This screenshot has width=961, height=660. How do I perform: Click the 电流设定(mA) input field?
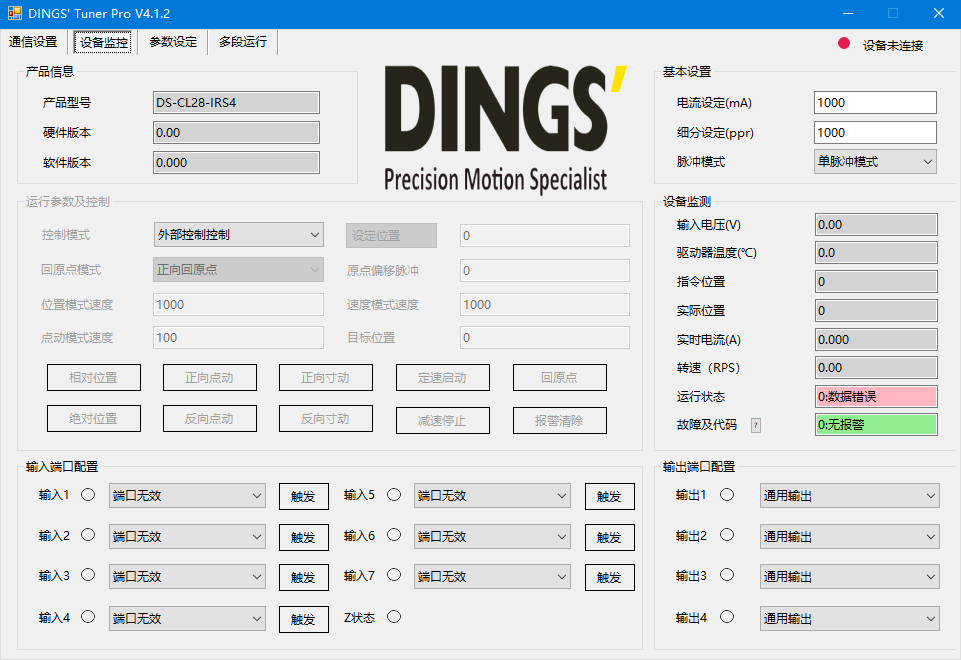coord(875,102)
